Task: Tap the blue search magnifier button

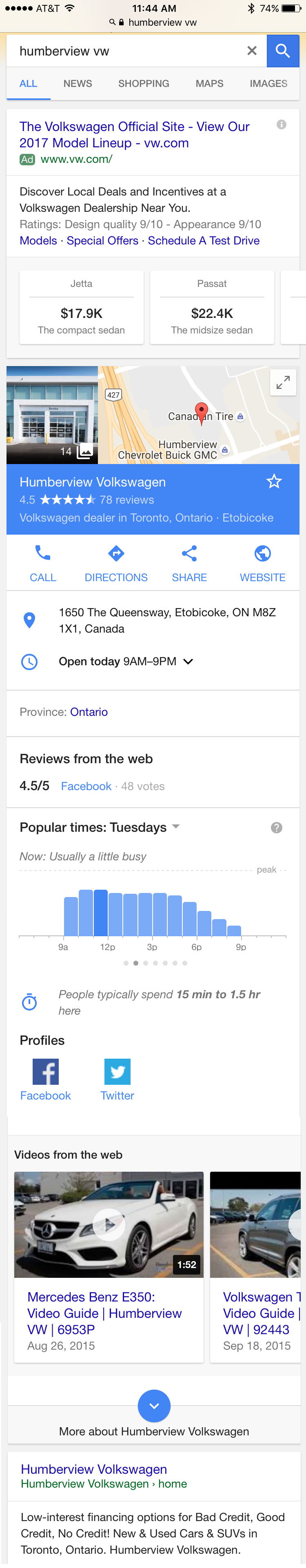Action: click(x=282, y=51)
